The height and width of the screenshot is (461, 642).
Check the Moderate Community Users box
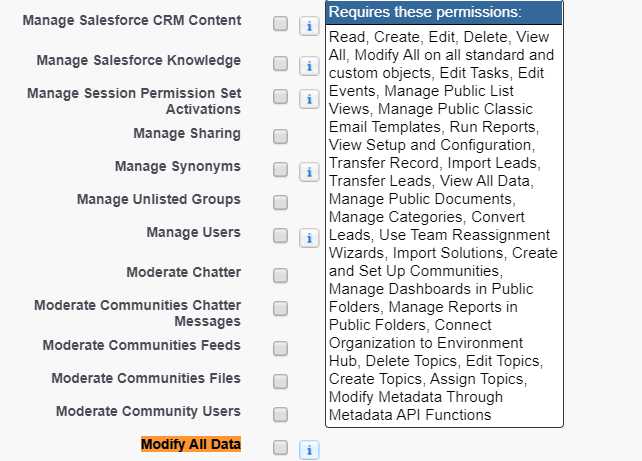pos(280,414)
